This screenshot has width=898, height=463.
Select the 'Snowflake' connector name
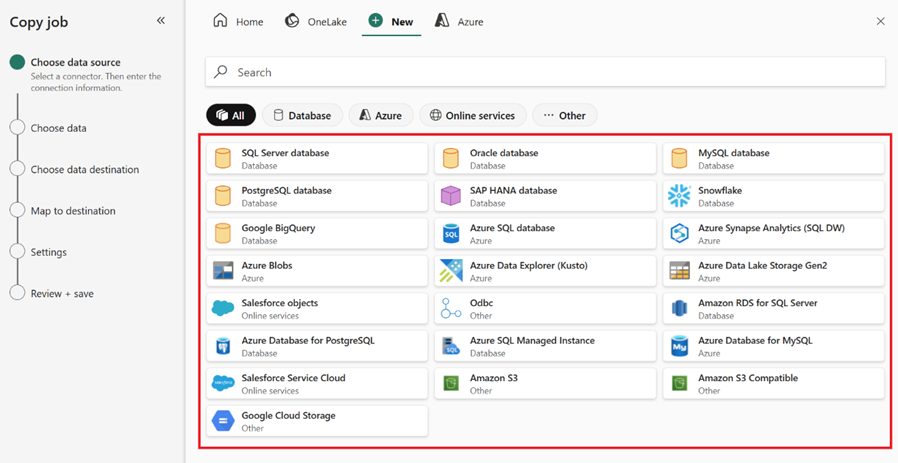pos(720,190)
